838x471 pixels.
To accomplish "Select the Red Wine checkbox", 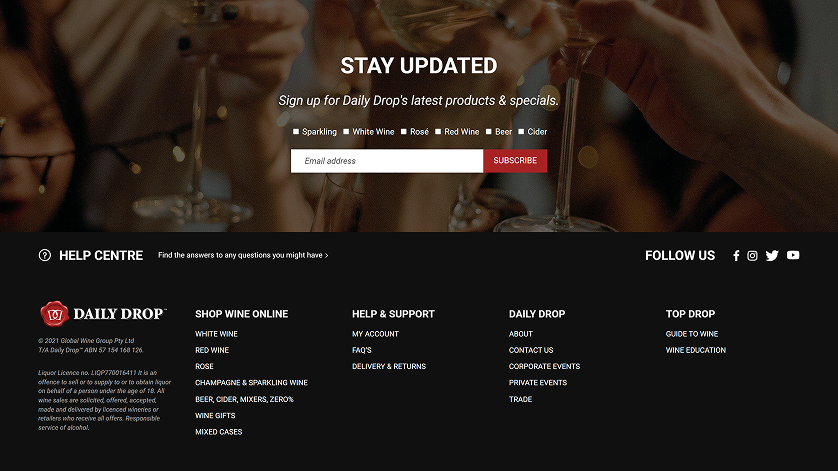I will coord(438,132).
